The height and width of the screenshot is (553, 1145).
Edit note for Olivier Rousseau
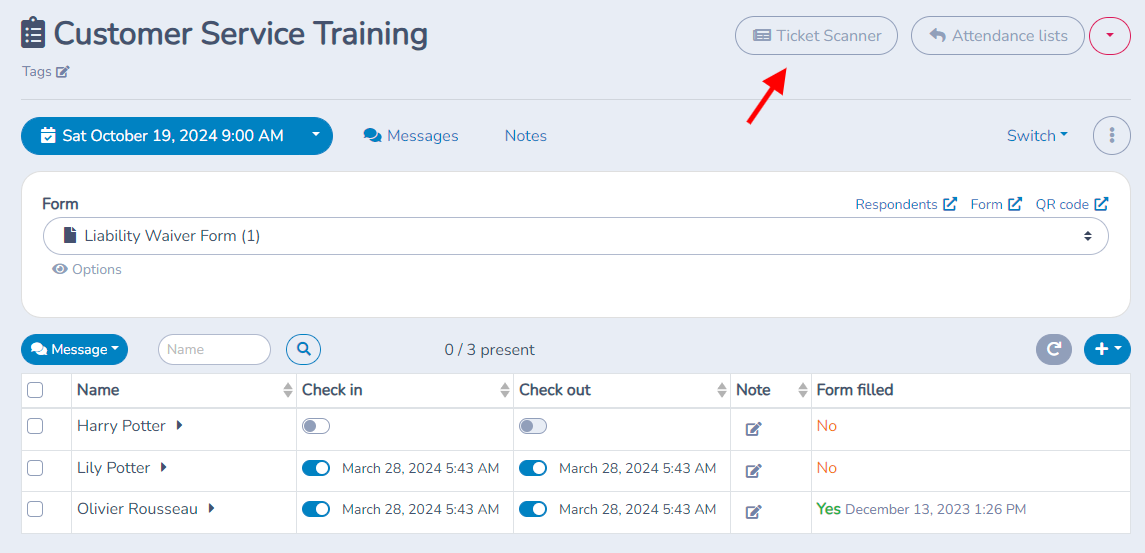pyautogui.click(x=754, y=511)
